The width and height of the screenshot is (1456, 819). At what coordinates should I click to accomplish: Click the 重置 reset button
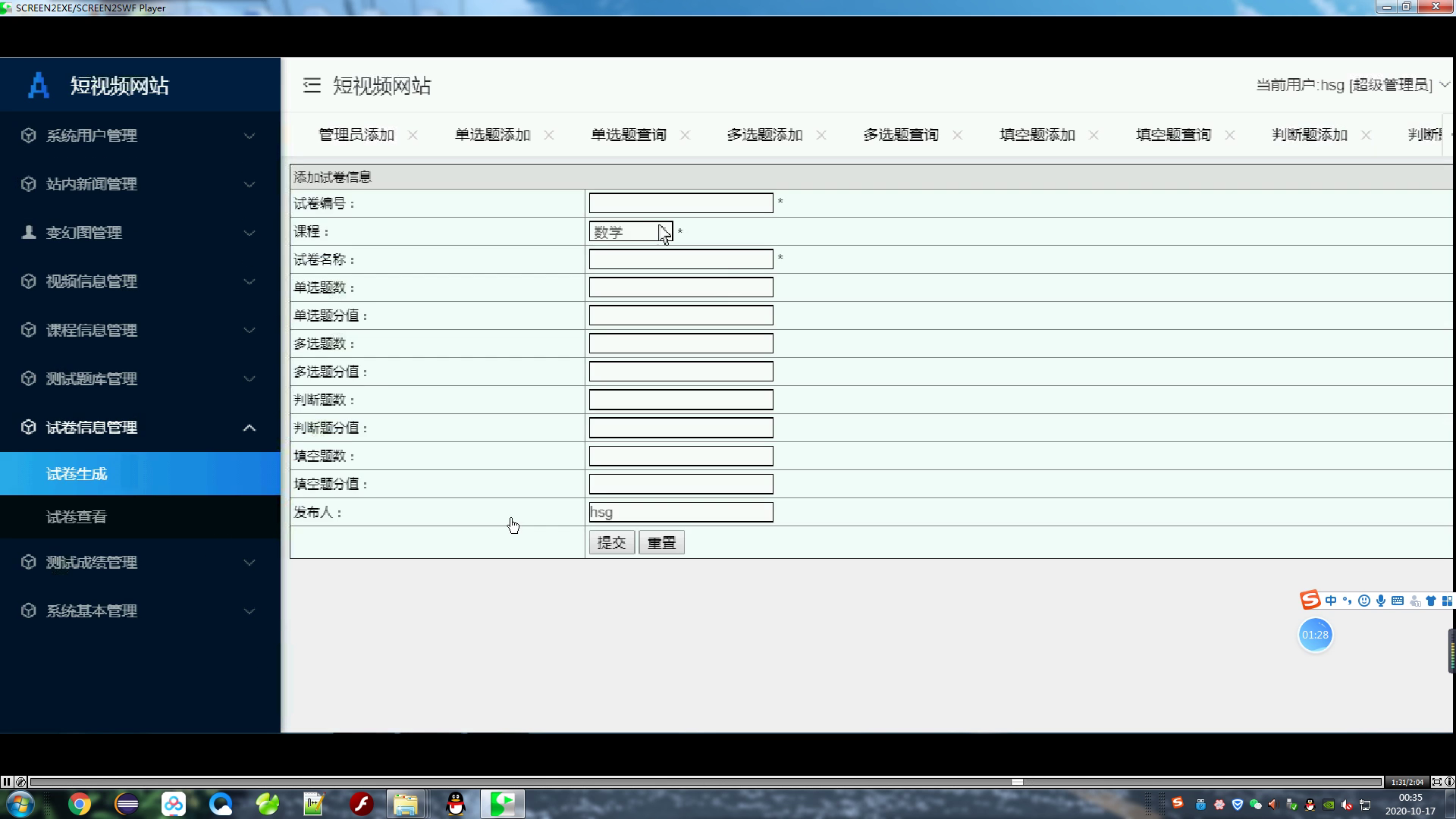(x=661, y=542)
